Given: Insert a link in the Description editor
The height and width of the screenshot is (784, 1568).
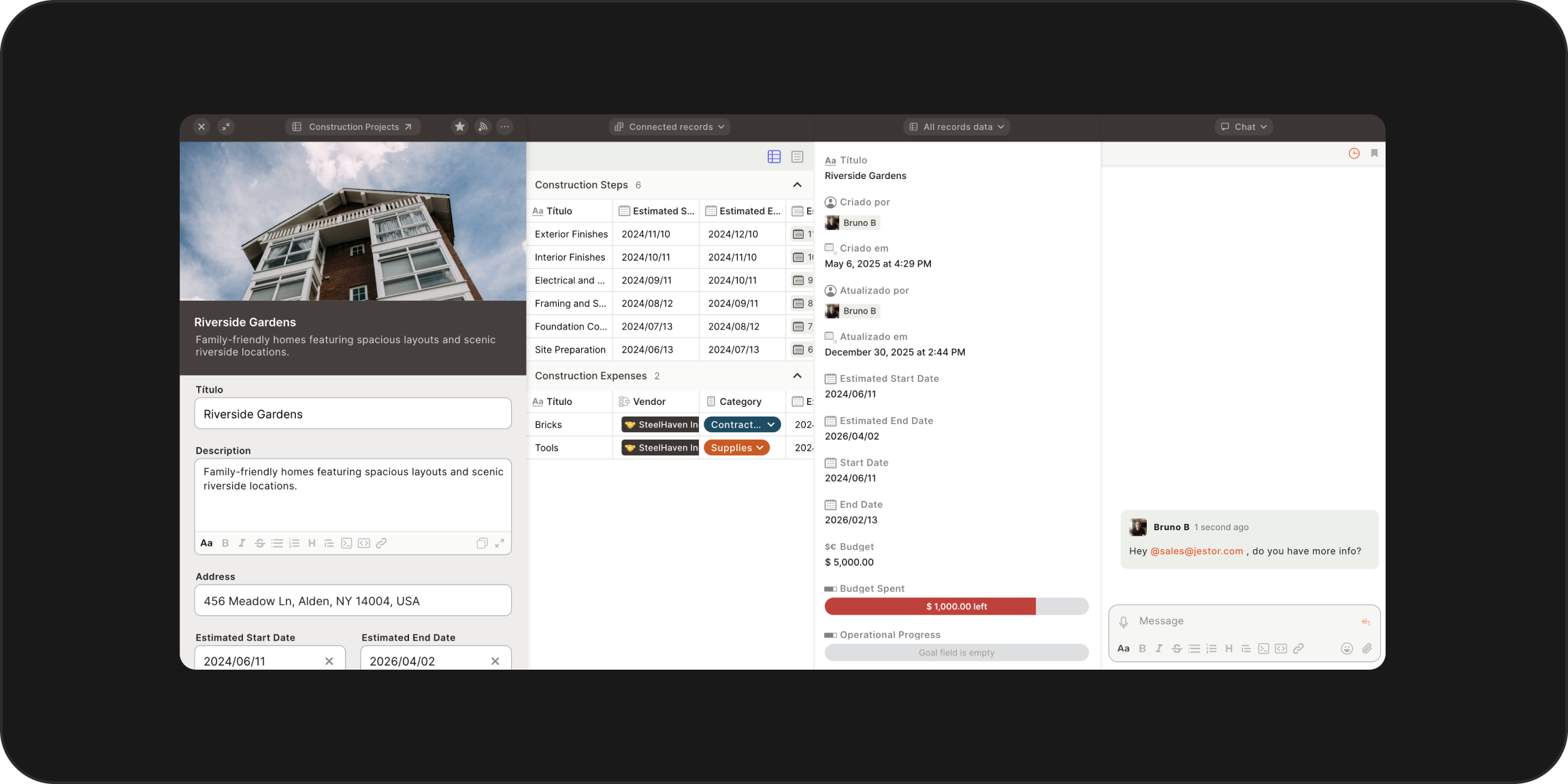Looking at the screenshot, I should pos(381,543).
